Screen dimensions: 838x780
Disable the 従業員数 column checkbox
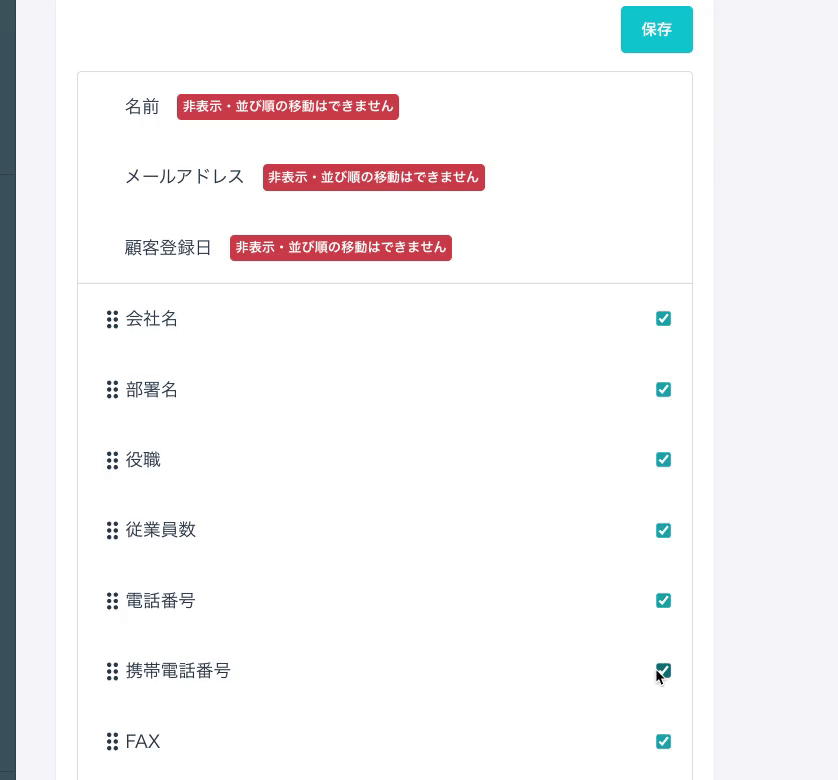pos(663,531)
